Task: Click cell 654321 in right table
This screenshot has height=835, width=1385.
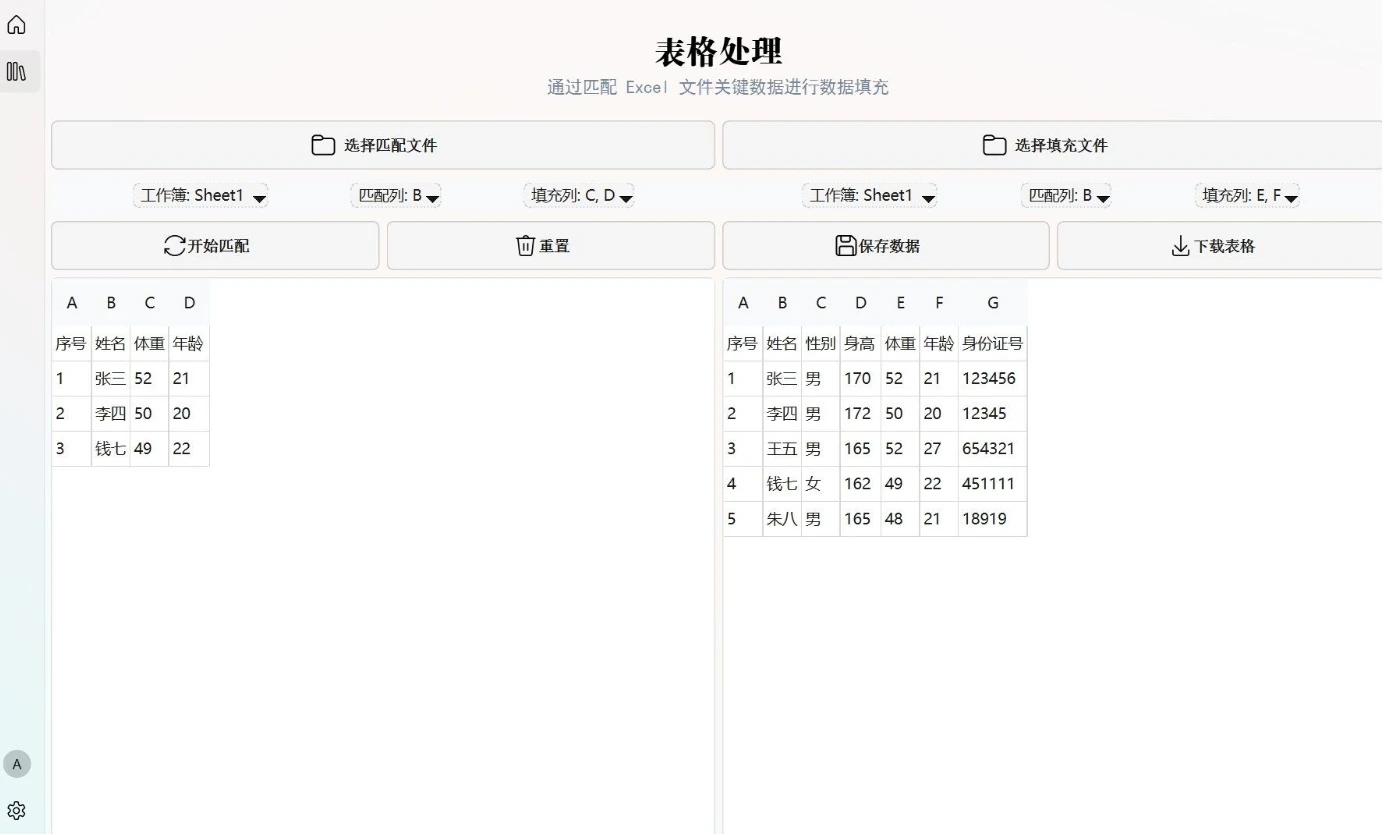Action: click(x=992, y=449)
